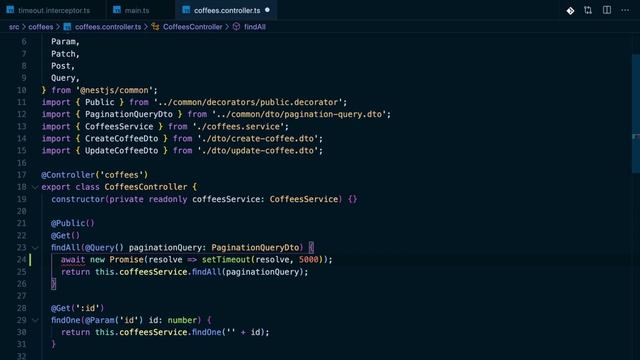Click the number type on line 29
The height and width of the screenshot is (360, 640).
click(182, 320)
